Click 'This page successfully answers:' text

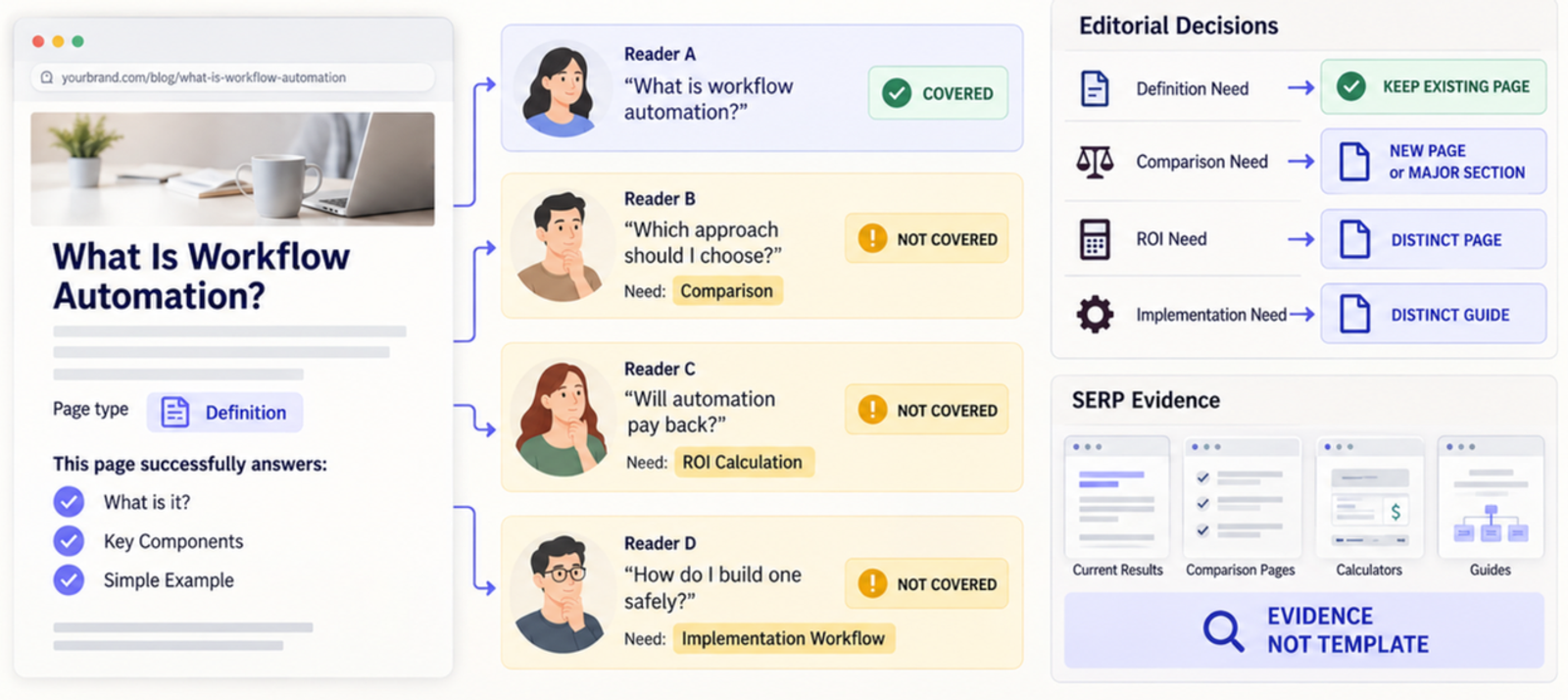click(190, 464)
